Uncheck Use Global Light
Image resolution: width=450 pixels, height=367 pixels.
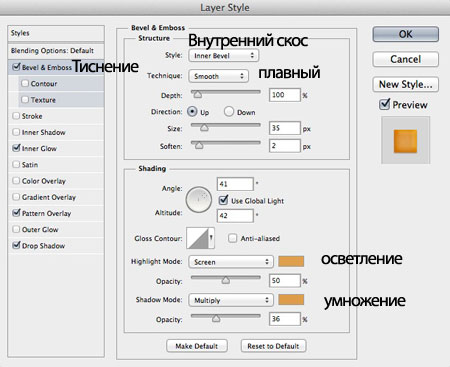(x=223, y=200)
